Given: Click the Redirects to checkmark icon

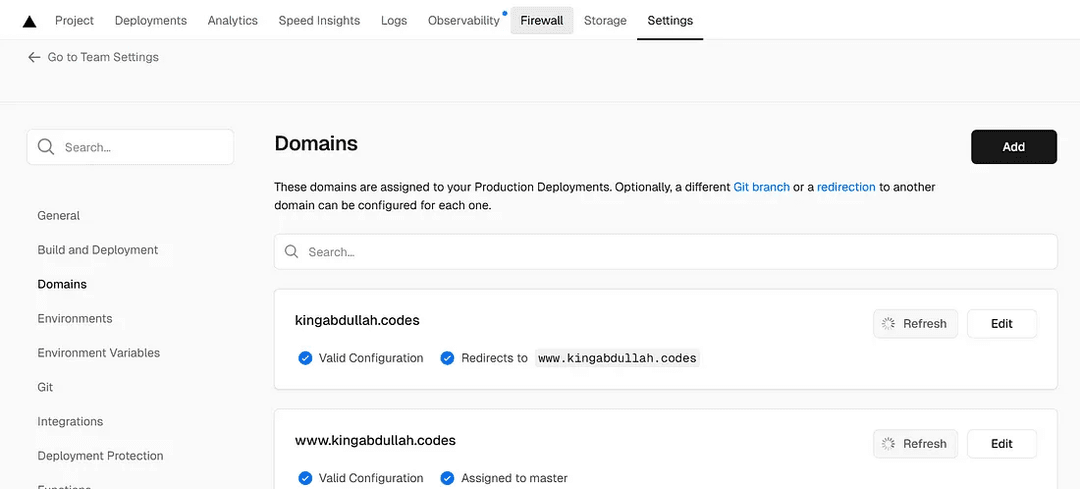Looking at the screenshot, I should (x=447, y=358).
